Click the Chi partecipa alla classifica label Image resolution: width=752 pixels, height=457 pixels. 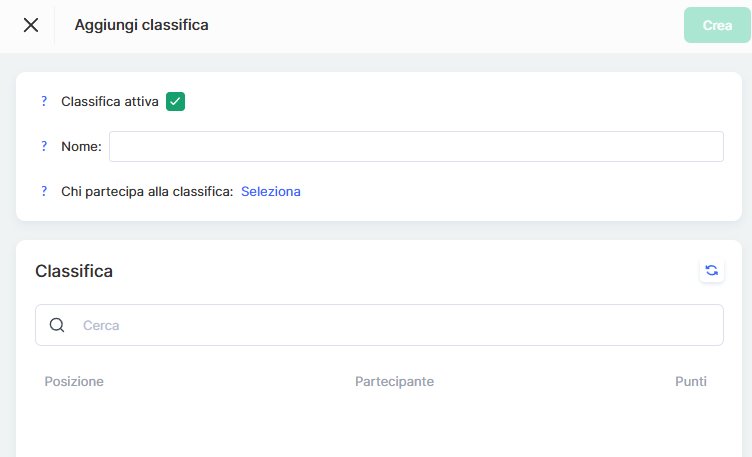click(146, 191)
